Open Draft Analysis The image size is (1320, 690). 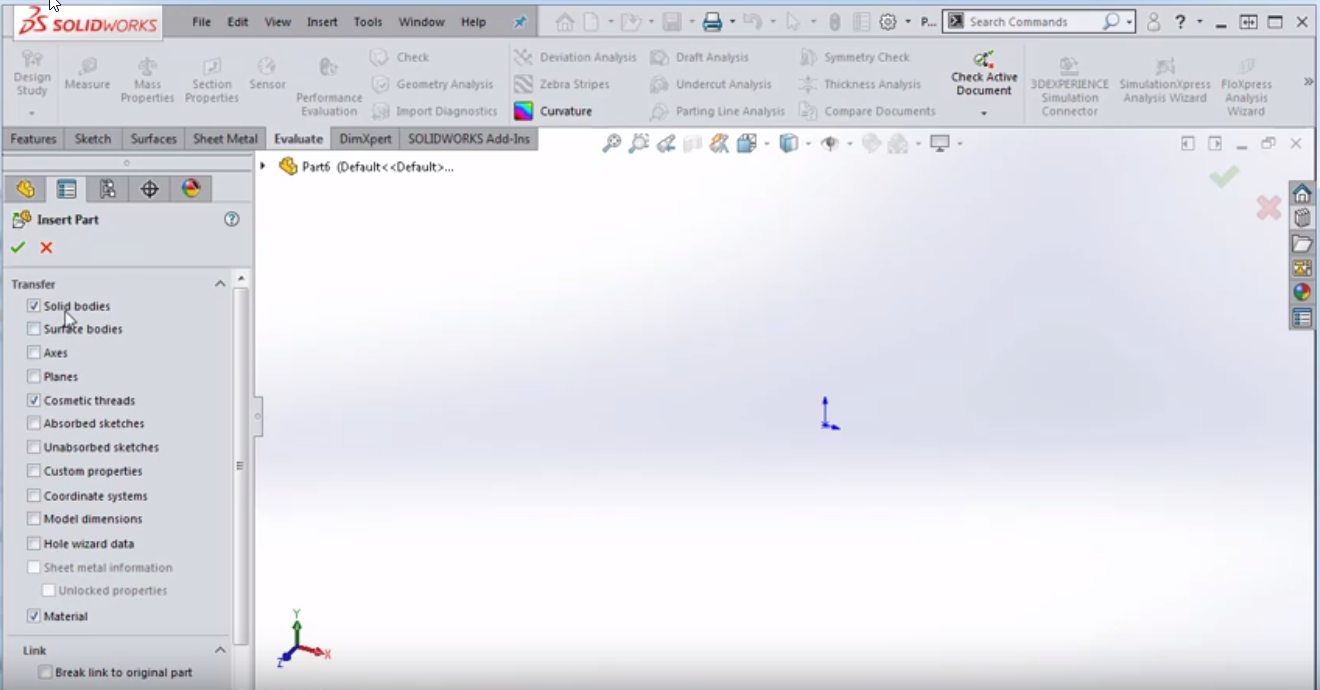click(699, 57)
